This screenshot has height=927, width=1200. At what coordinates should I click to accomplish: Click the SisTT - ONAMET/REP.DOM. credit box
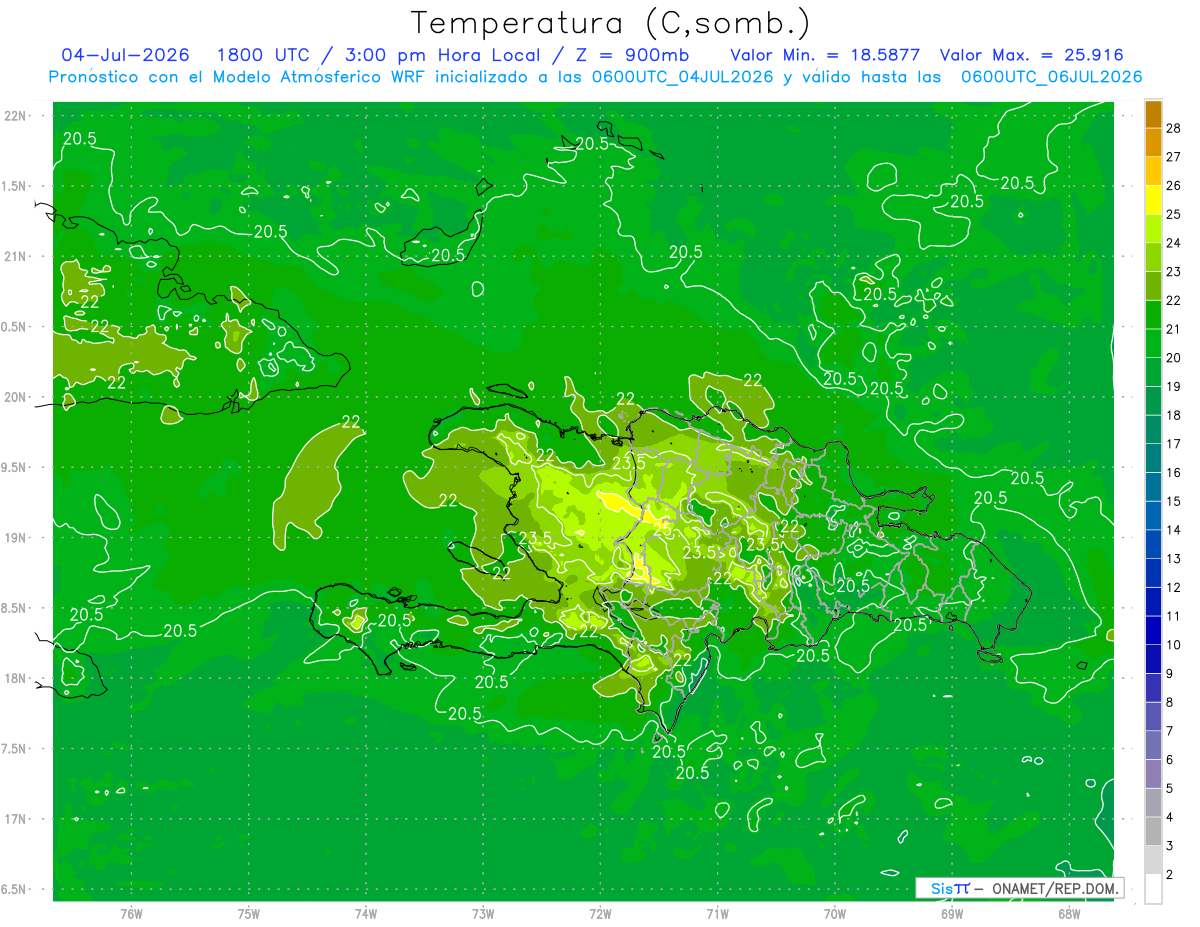1020,888
